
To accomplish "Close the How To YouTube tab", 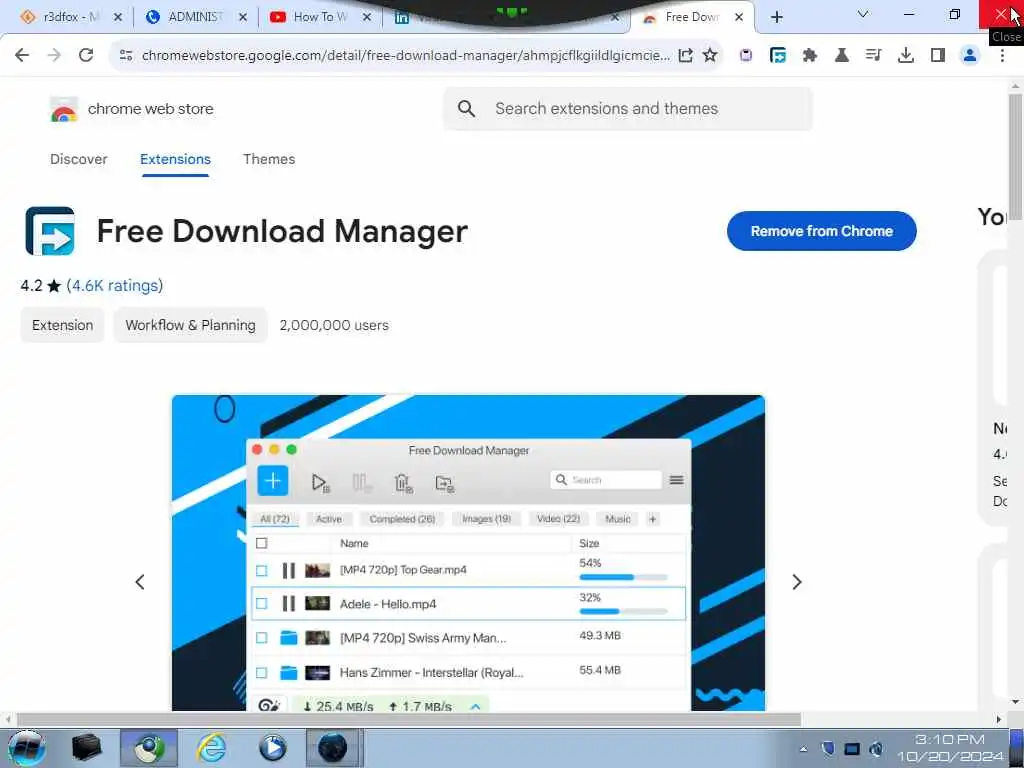I will [366, 17].
